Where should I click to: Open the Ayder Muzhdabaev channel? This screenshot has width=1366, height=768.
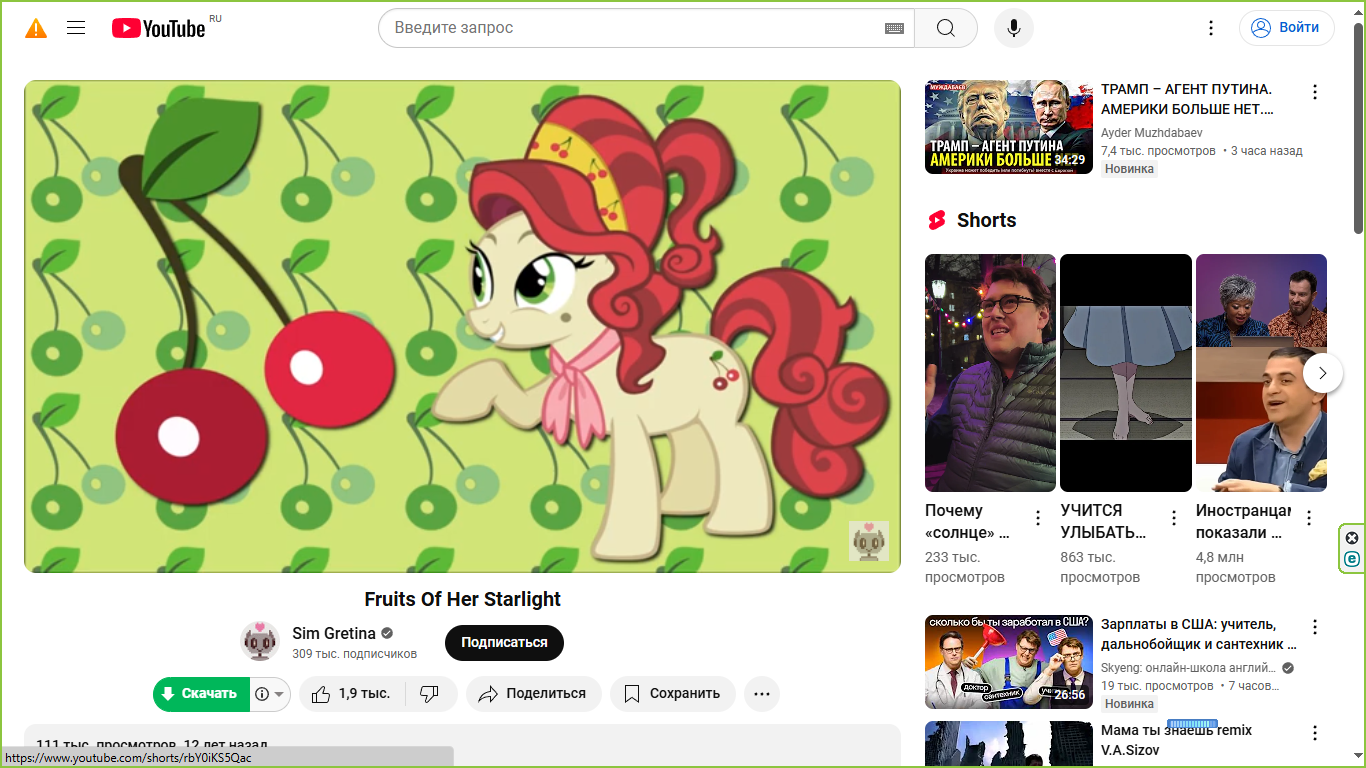1152,133
